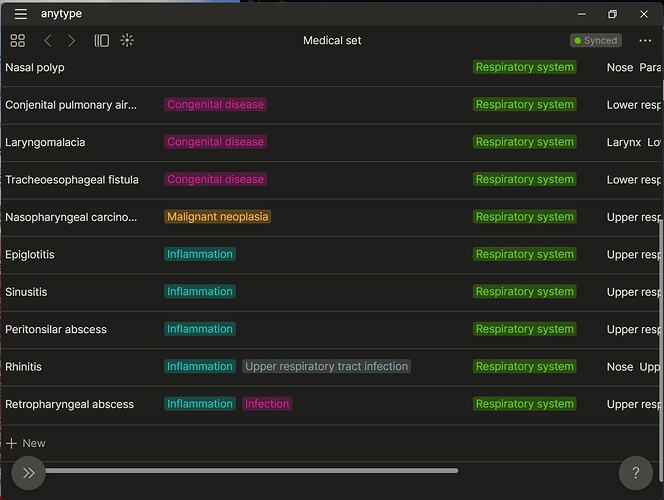
Task: Click the Infection tag on Retropharyngeal abscess
Action: (x=267, y=404)
